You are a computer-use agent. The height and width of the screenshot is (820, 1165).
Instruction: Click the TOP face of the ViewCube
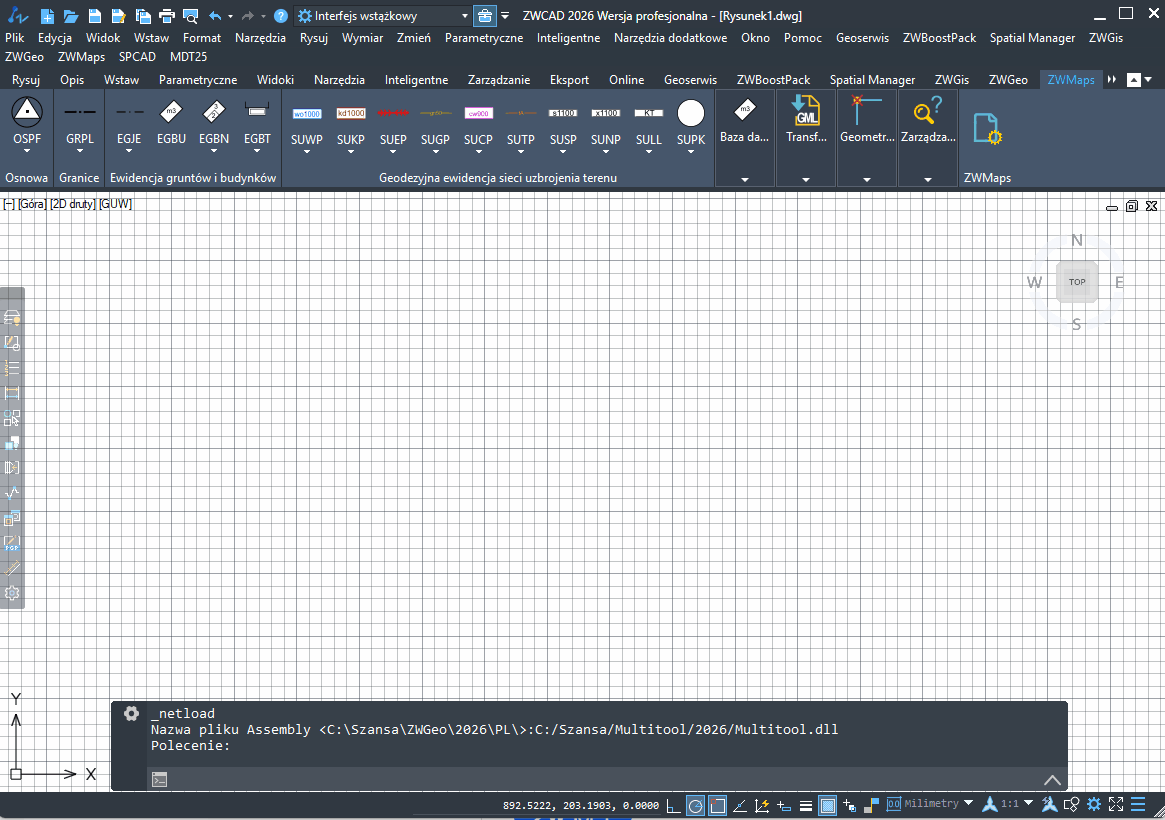pyautogui.click(x=1077, y=281)
